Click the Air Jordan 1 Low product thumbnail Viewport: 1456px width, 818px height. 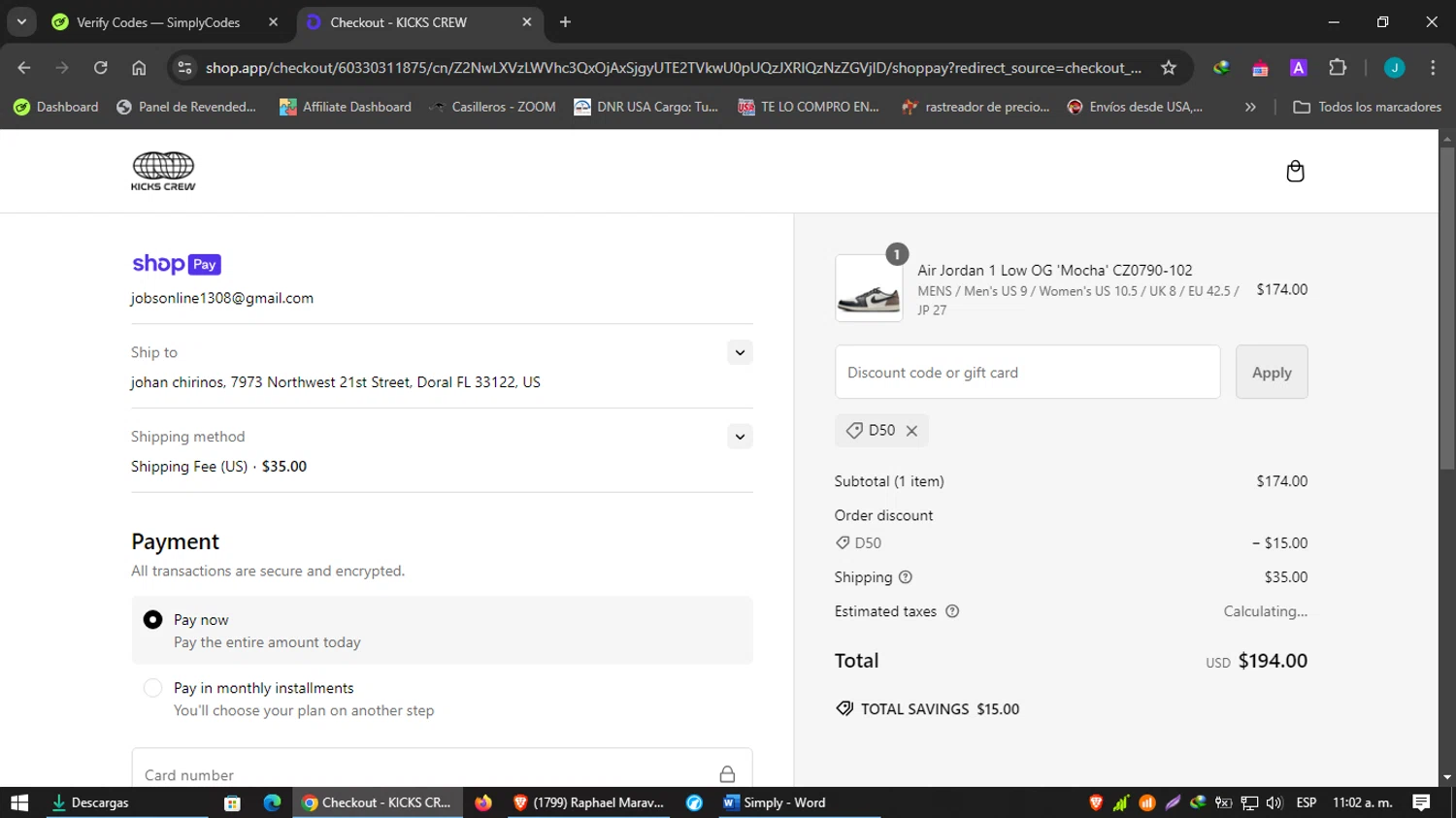(869, 288)
